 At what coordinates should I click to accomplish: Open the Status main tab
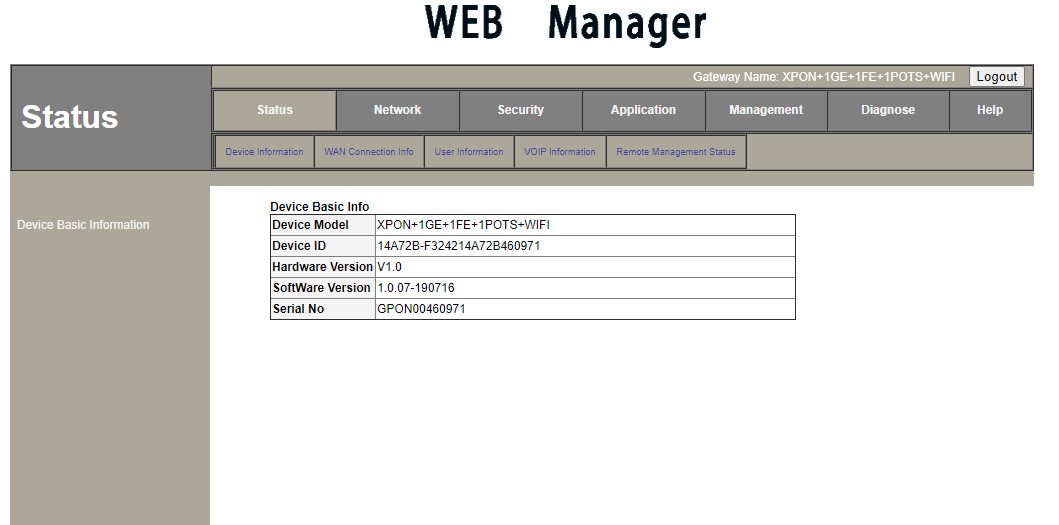point(274,110)
